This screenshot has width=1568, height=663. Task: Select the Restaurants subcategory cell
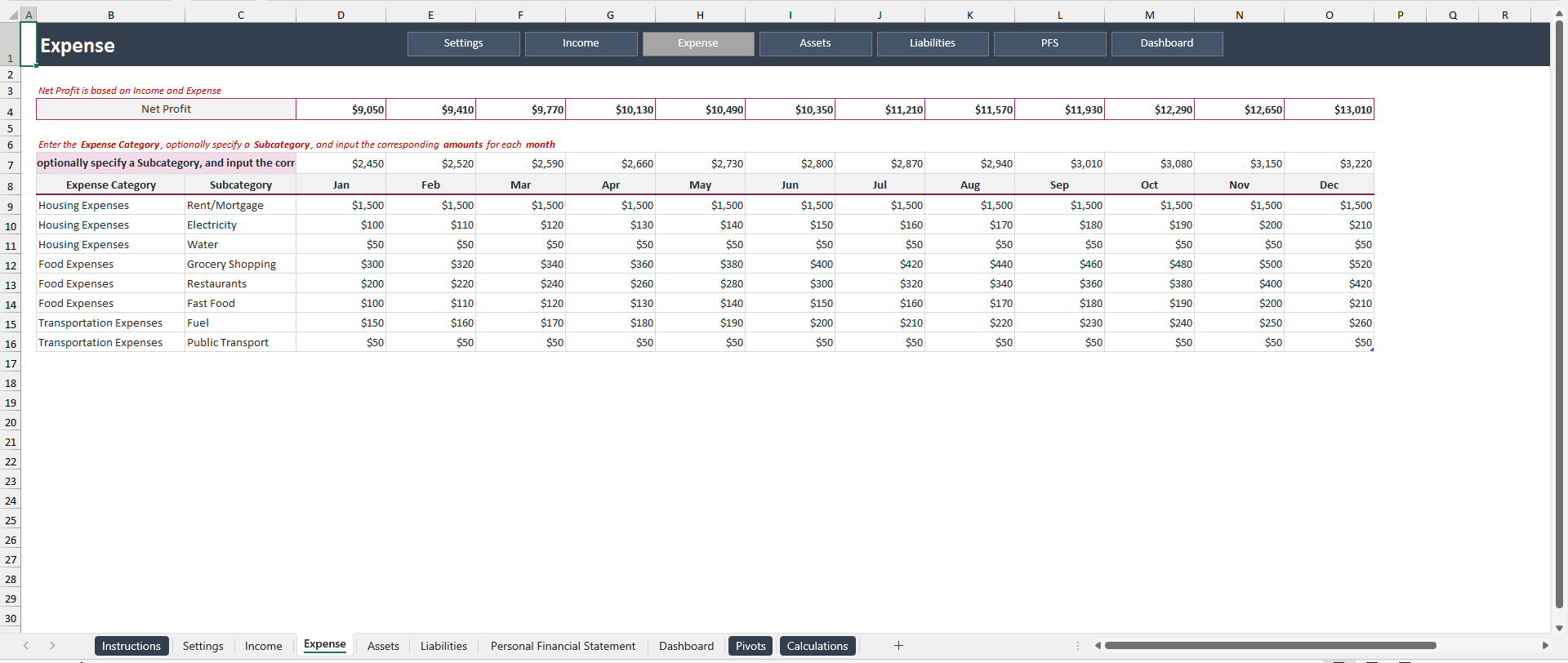[241, 283]
